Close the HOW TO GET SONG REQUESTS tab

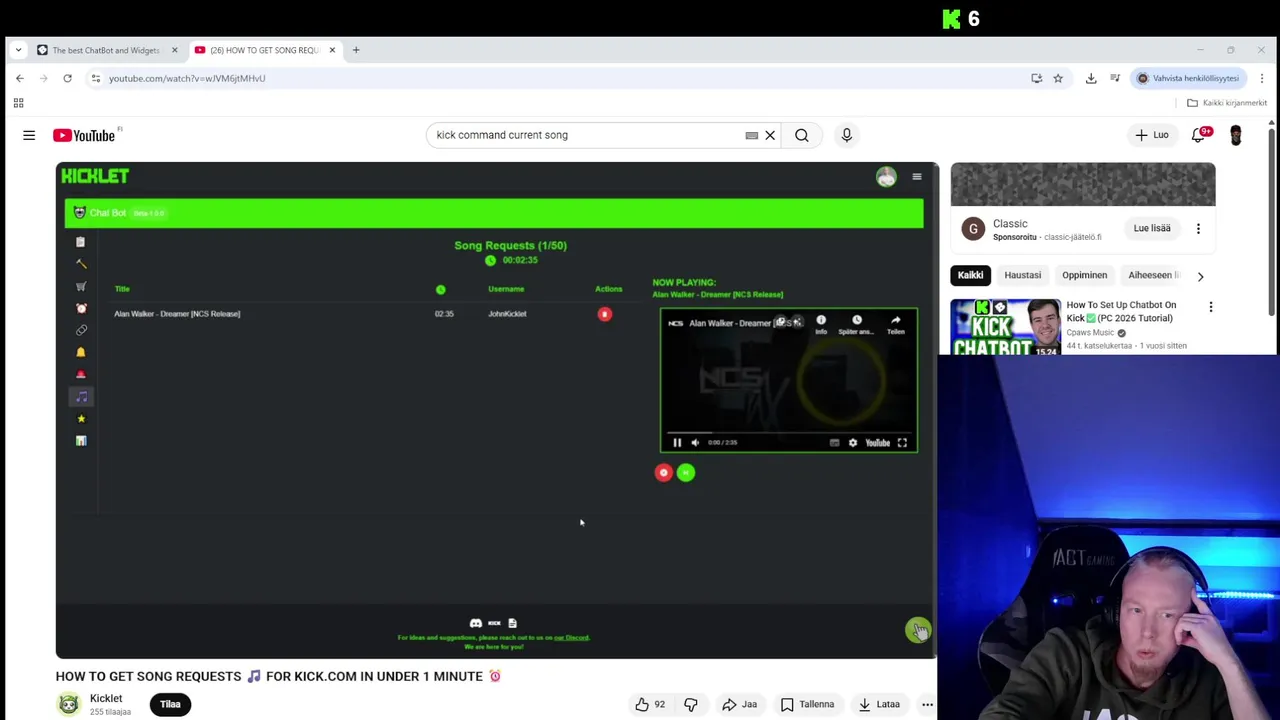click(x=332, y=50)
